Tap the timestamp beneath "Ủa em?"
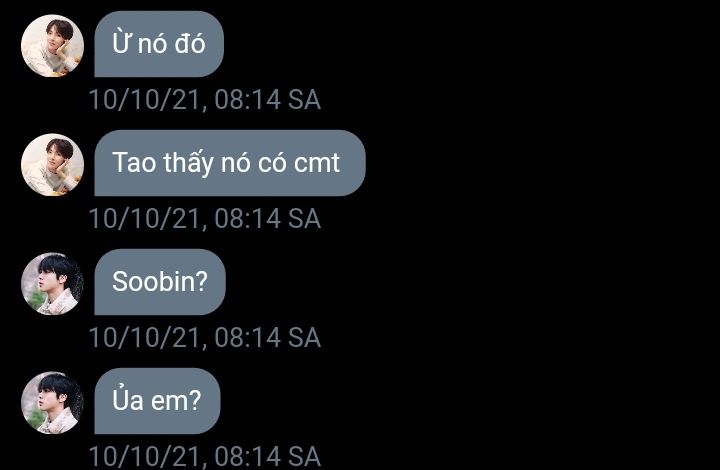This screenshot has width=720, height=470. [x=205, y=456]
